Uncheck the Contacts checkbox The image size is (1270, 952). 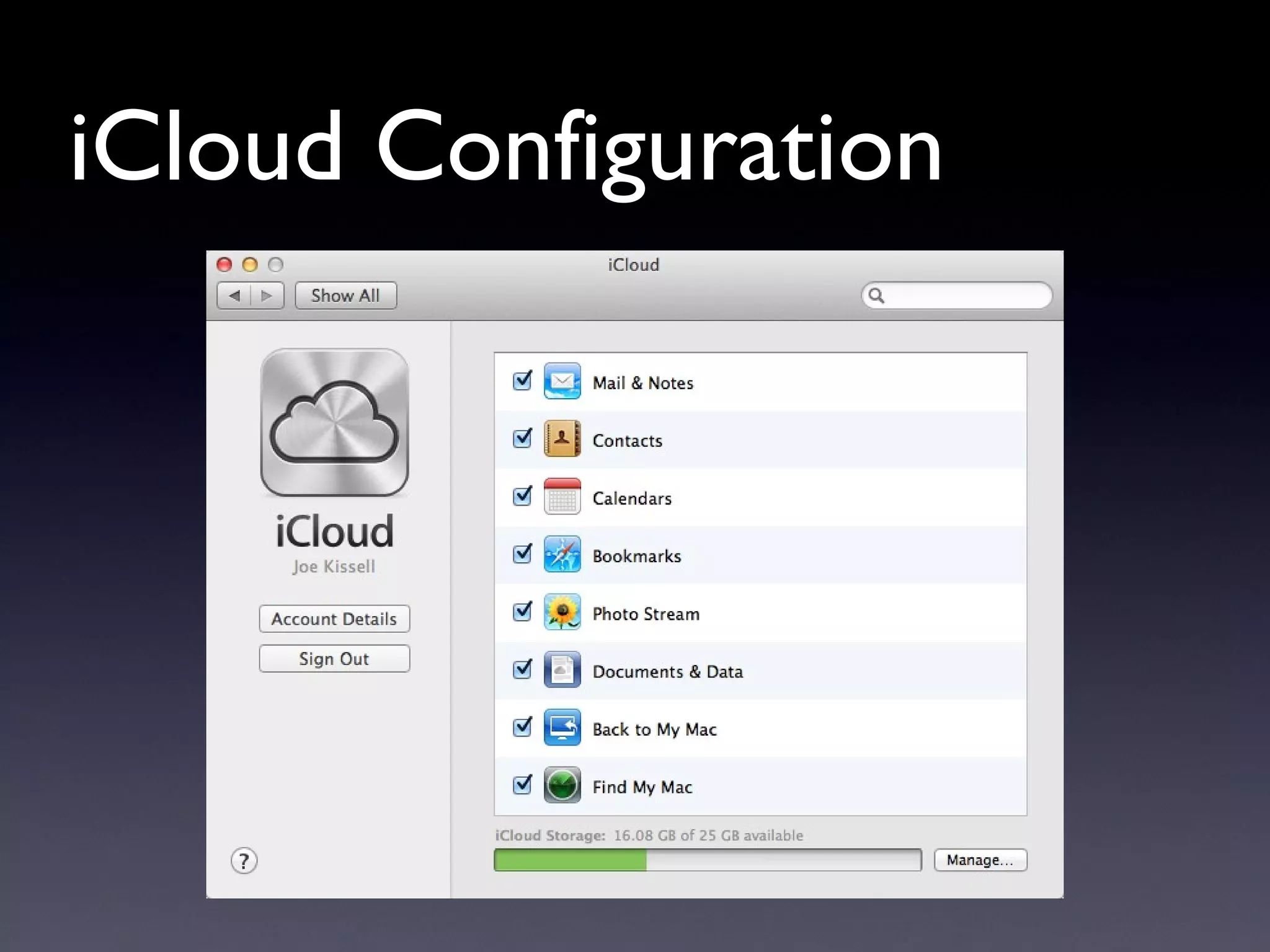pyautogui.click(x=522, y=438)
